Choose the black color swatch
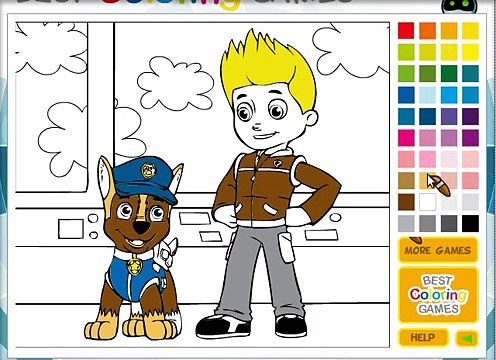Image resolution: width=496 pixels, height=360 pixels. (x=470, y=223)
